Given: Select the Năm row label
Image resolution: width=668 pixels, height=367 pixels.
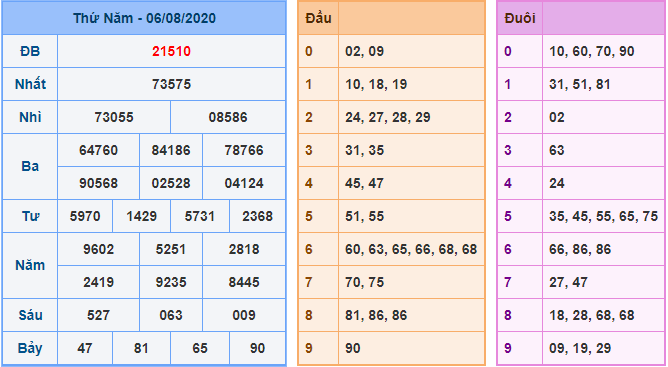Looking at the screenshot, I should [30, 265].
